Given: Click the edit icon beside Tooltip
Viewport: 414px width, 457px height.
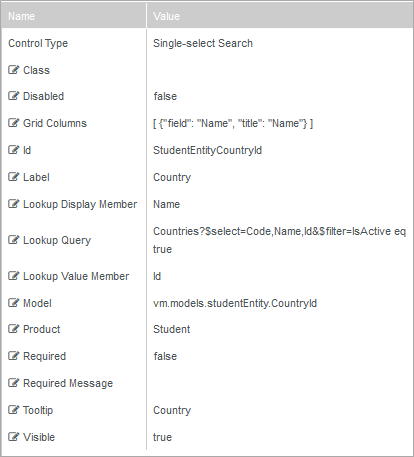Looking at the screenshot, I should pyautogui.click(x=13, y=410).
